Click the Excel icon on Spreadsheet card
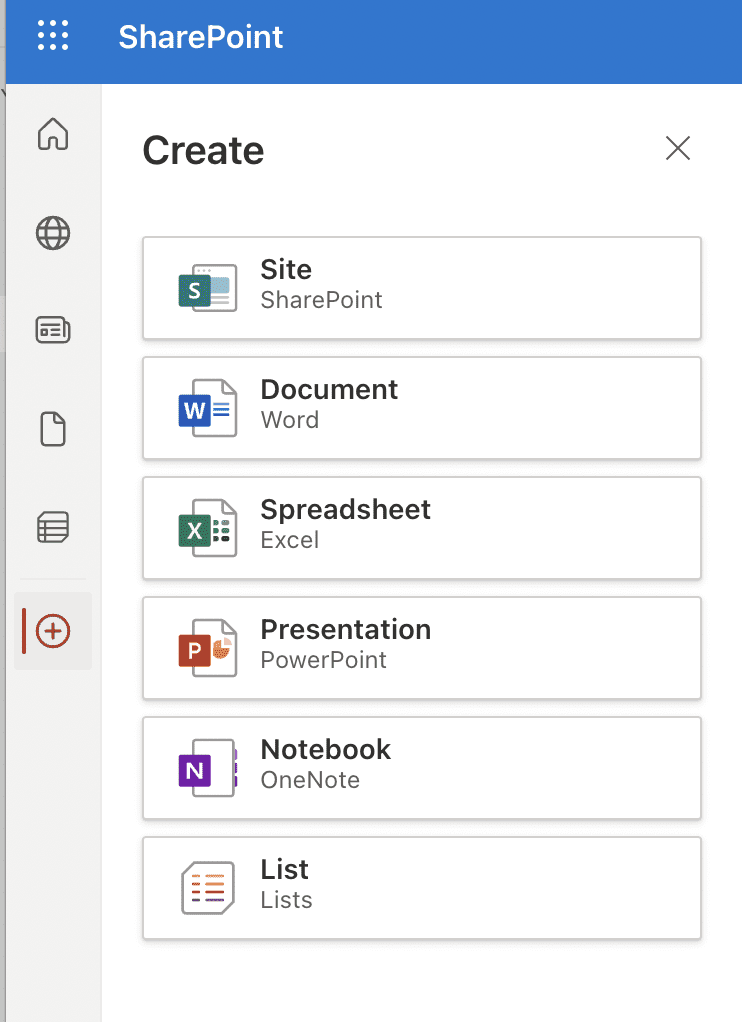 coord(207,528)
